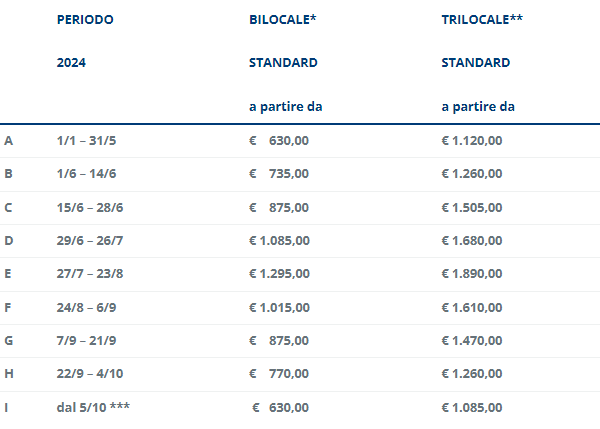The width and height of the screenshot is (600, 429).
Task: Click the trilocale price € 1.120,00
Action: click(471, 140)
